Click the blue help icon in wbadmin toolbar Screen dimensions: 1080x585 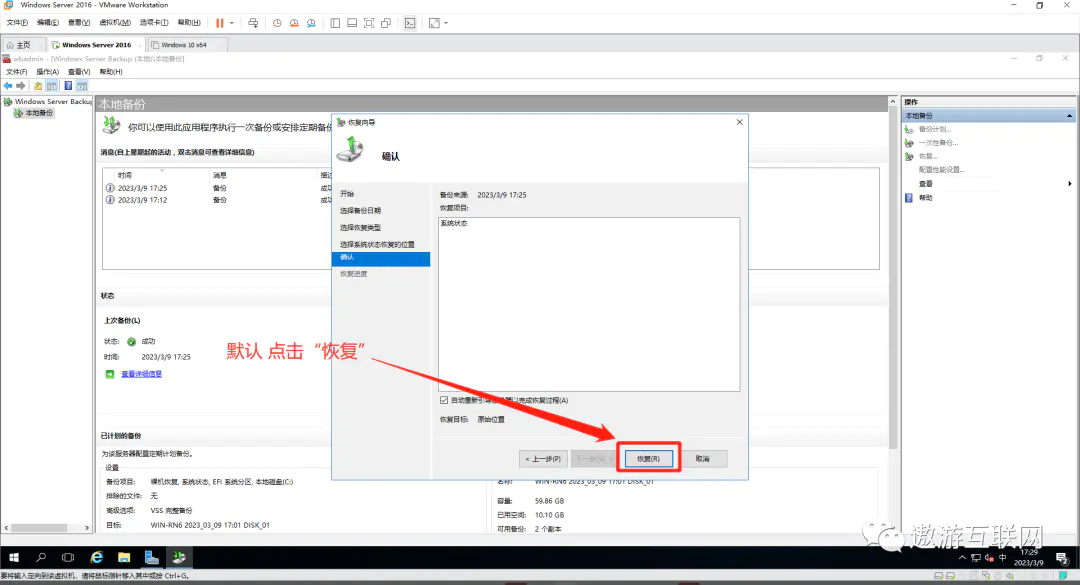[68, 85]
